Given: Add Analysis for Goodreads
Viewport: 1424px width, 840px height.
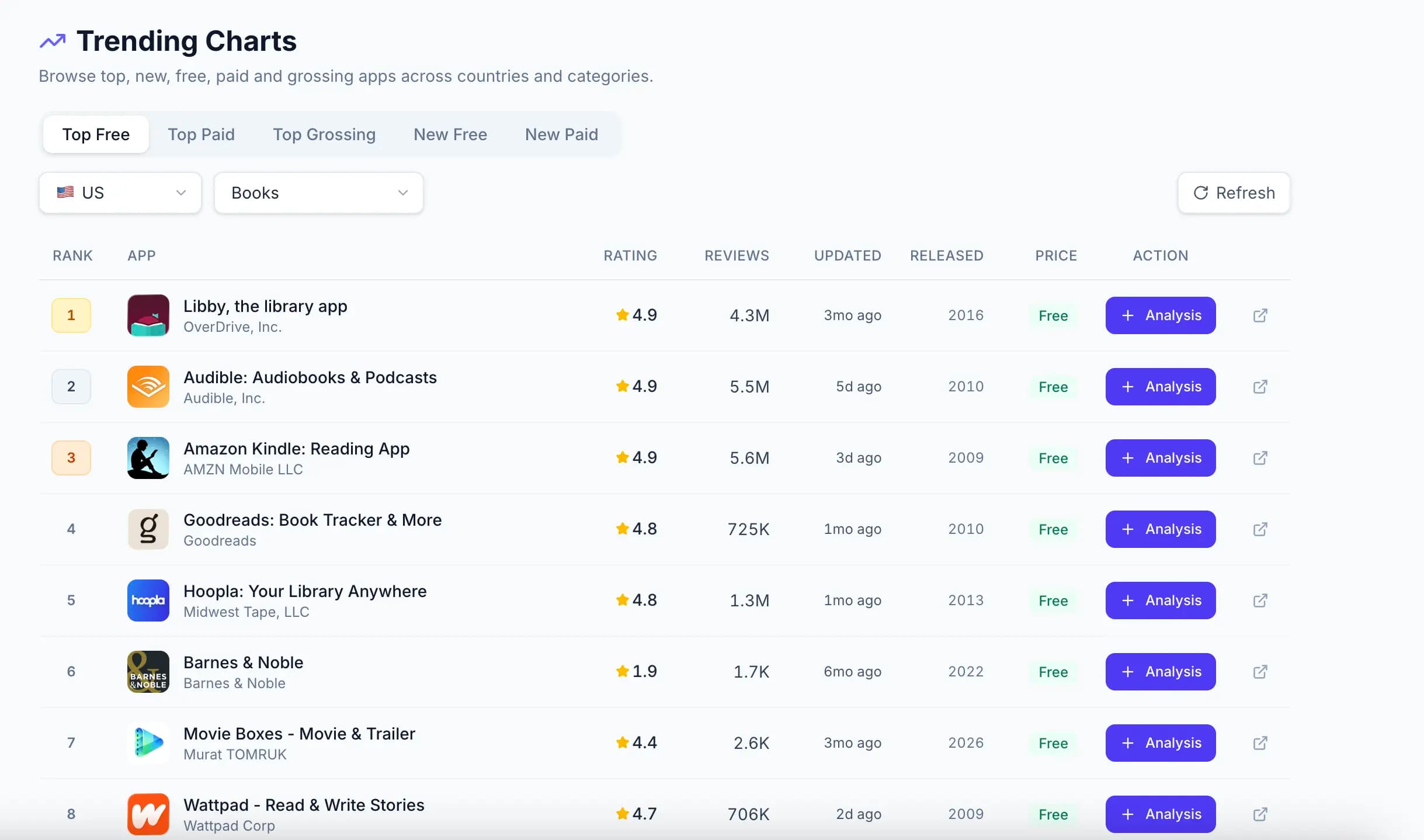Looking at the screenshot, I should [x=1161, y=529].
